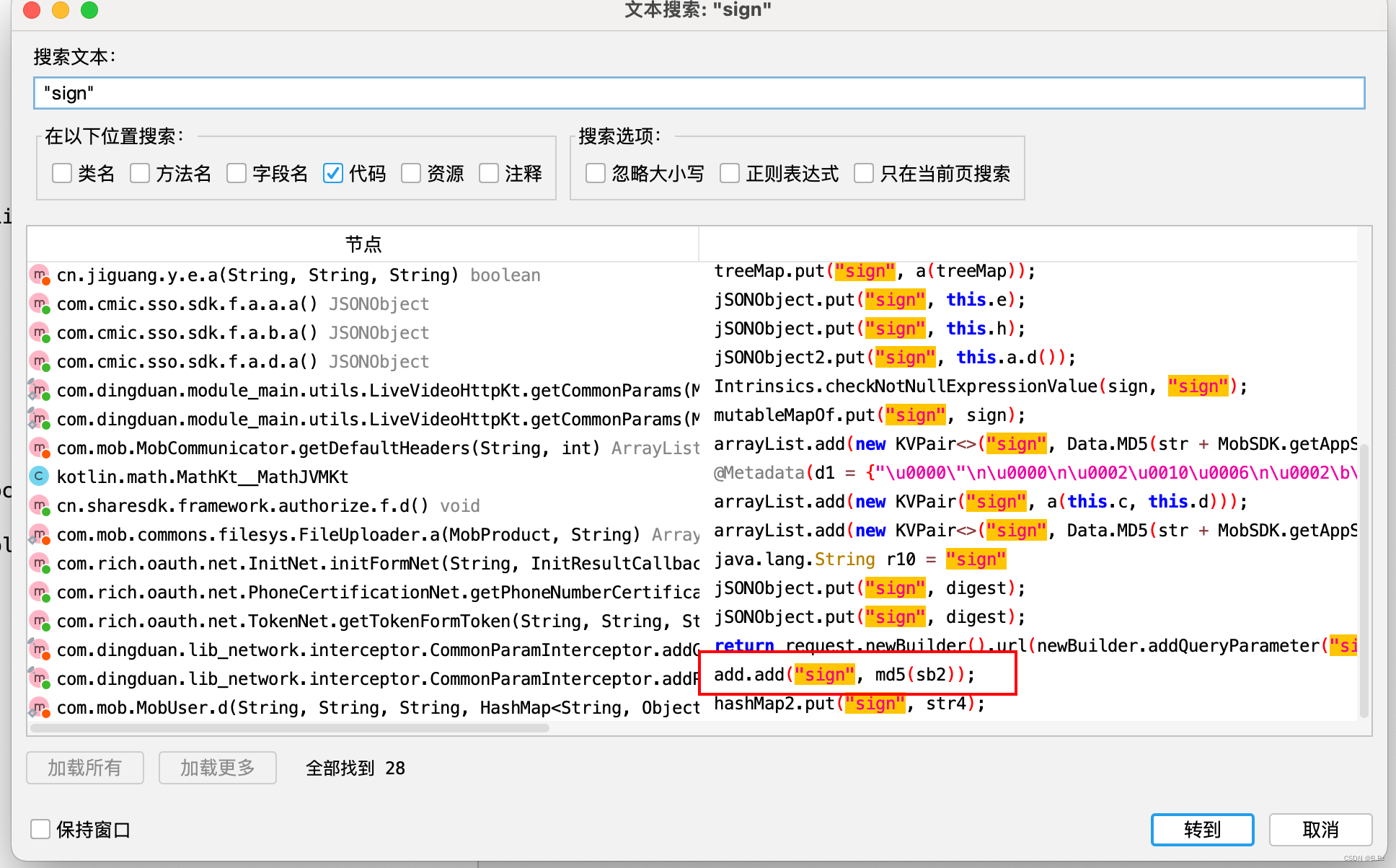The width and height of the screenshot is (1396, 868).
Task: Click class icon for kotlin.math.MathKt__MathJVMKt
Action: click(x=40, y=477)
